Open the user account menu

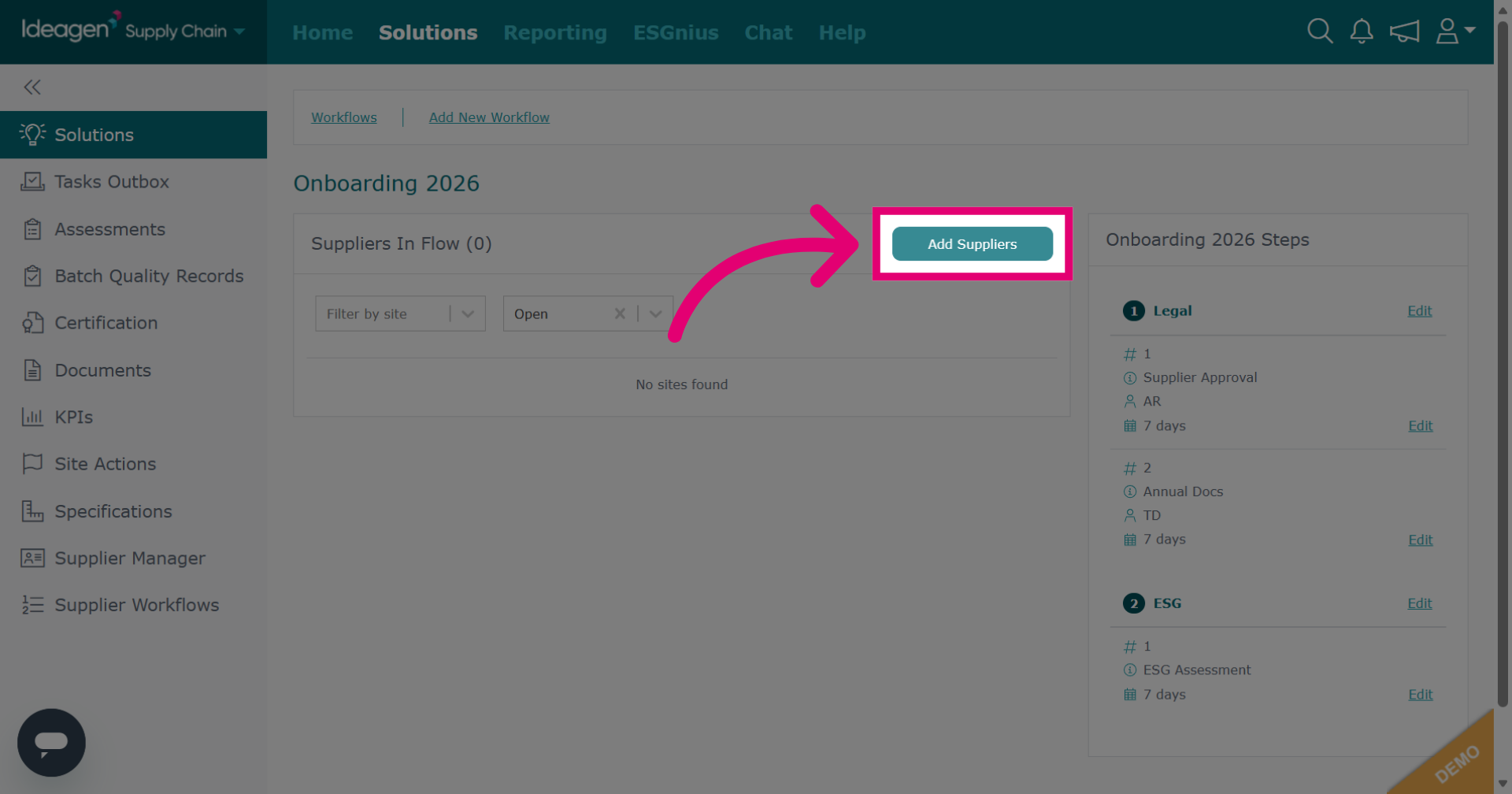pos(1455,32)
